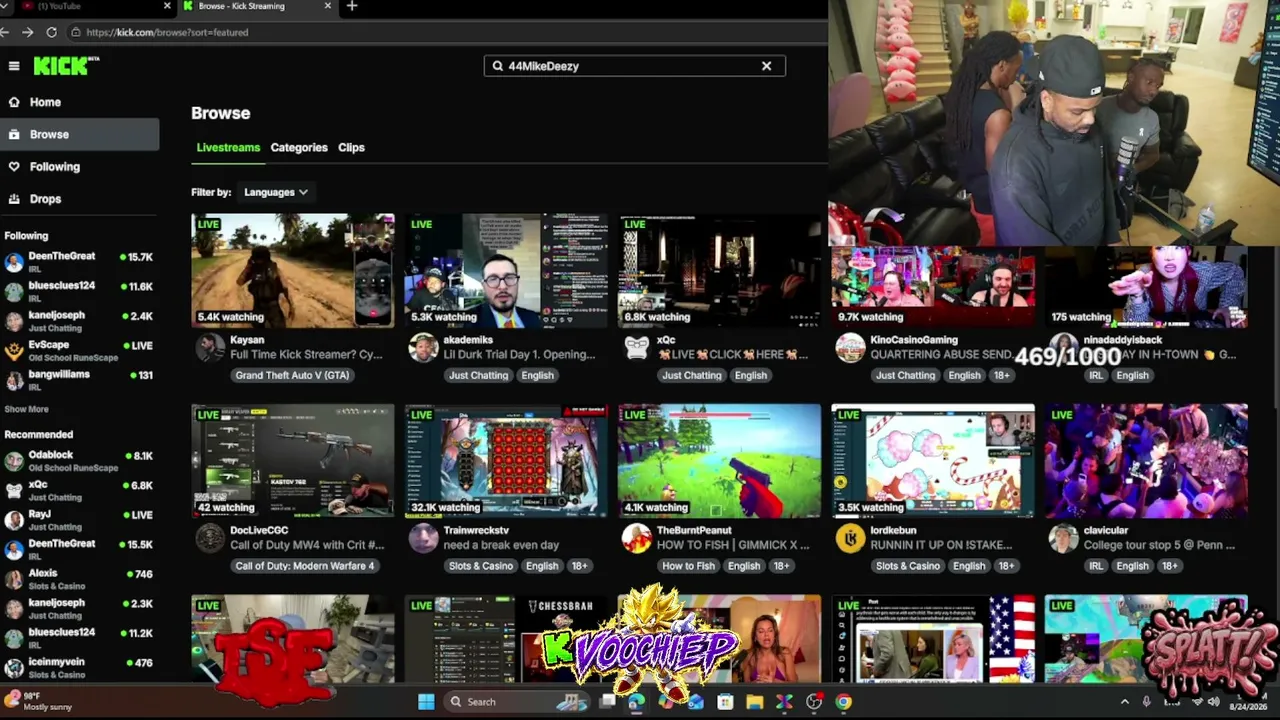Expand the Languages filter dropdown
This screenshot has width=1280, height=720.
coord(275,192)
